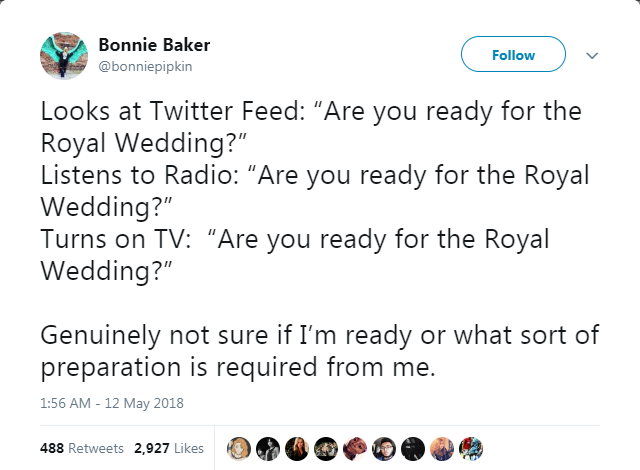The image size is (640, 470).
Task: View the 488 Retweets list
Action: pyautogui.click(x=81, y=449)
